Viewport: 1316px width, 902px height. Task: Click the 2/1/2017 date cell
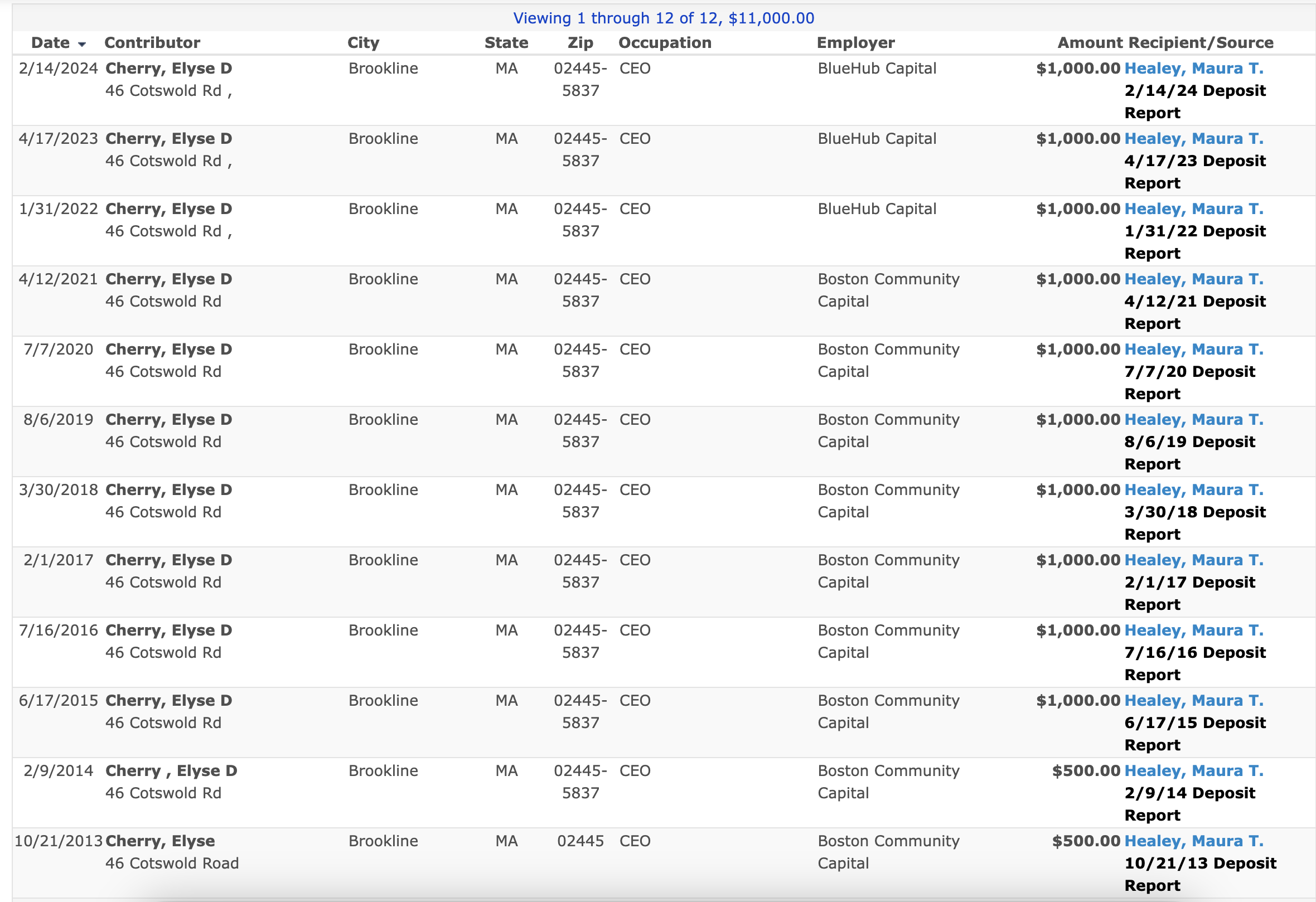tap(59, 560)
